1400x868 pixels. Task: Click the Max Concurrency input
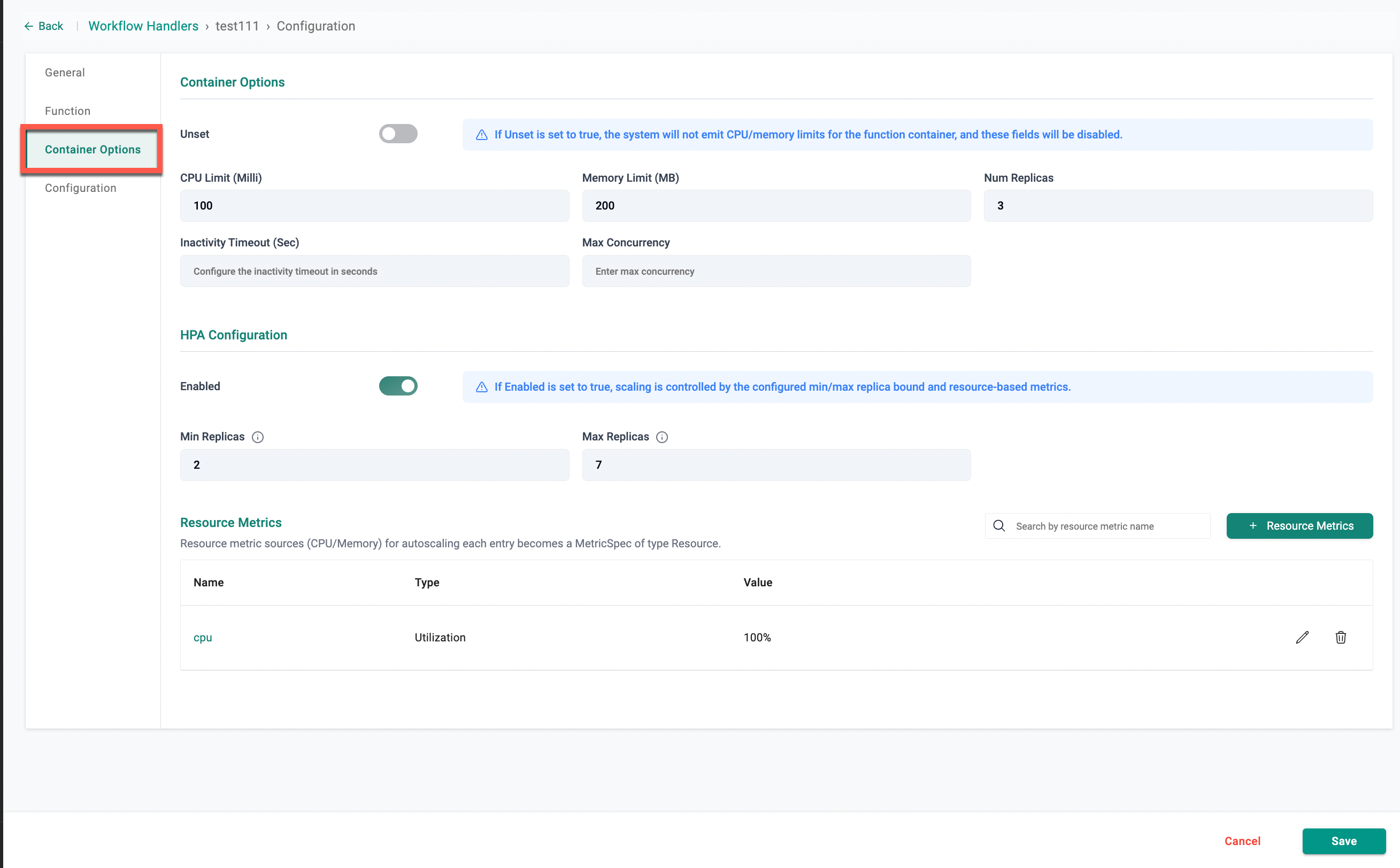pos(776,271)
